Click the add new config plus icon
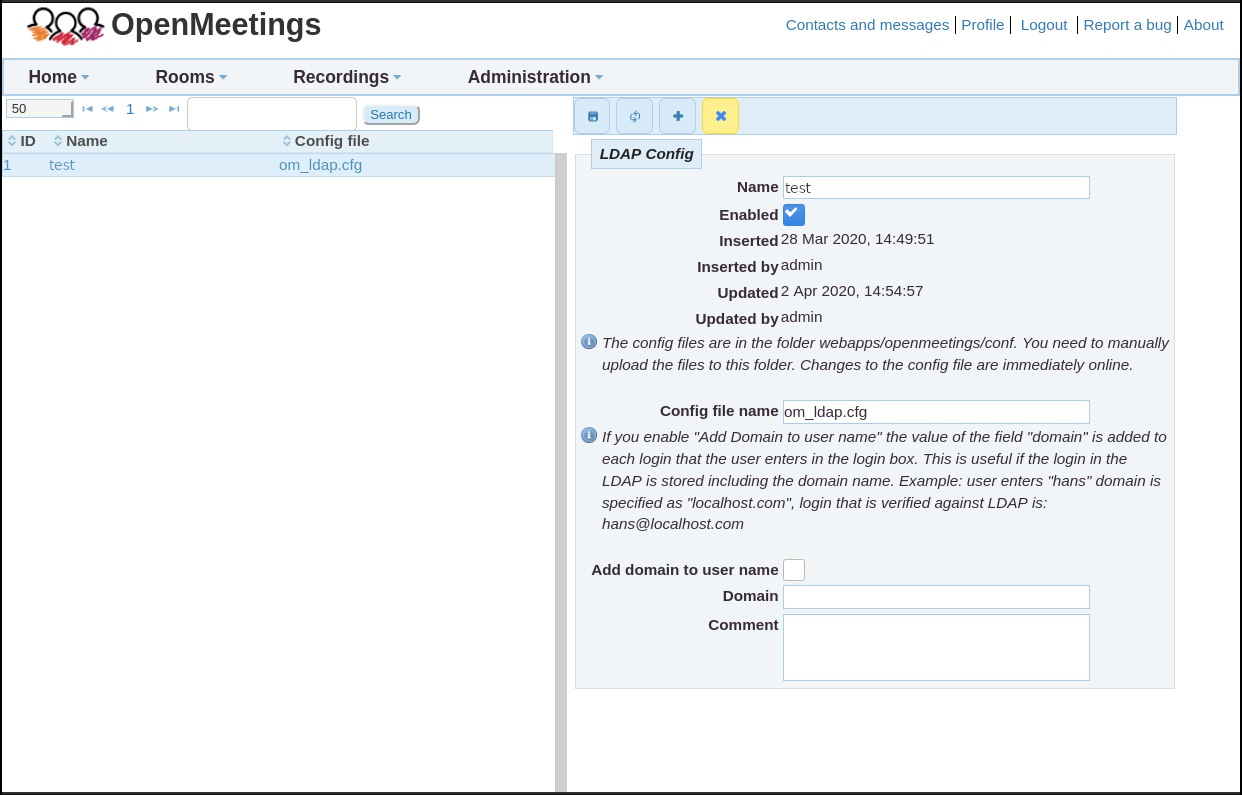1242x795 pixels. [x=677, y=116]
